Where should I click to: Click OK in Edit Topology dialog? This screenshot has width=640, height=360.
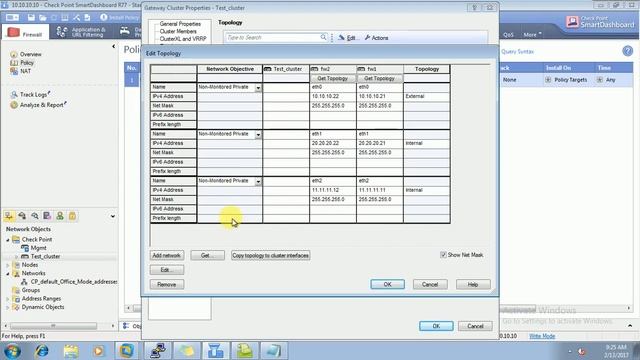click(x=387, y=284)
